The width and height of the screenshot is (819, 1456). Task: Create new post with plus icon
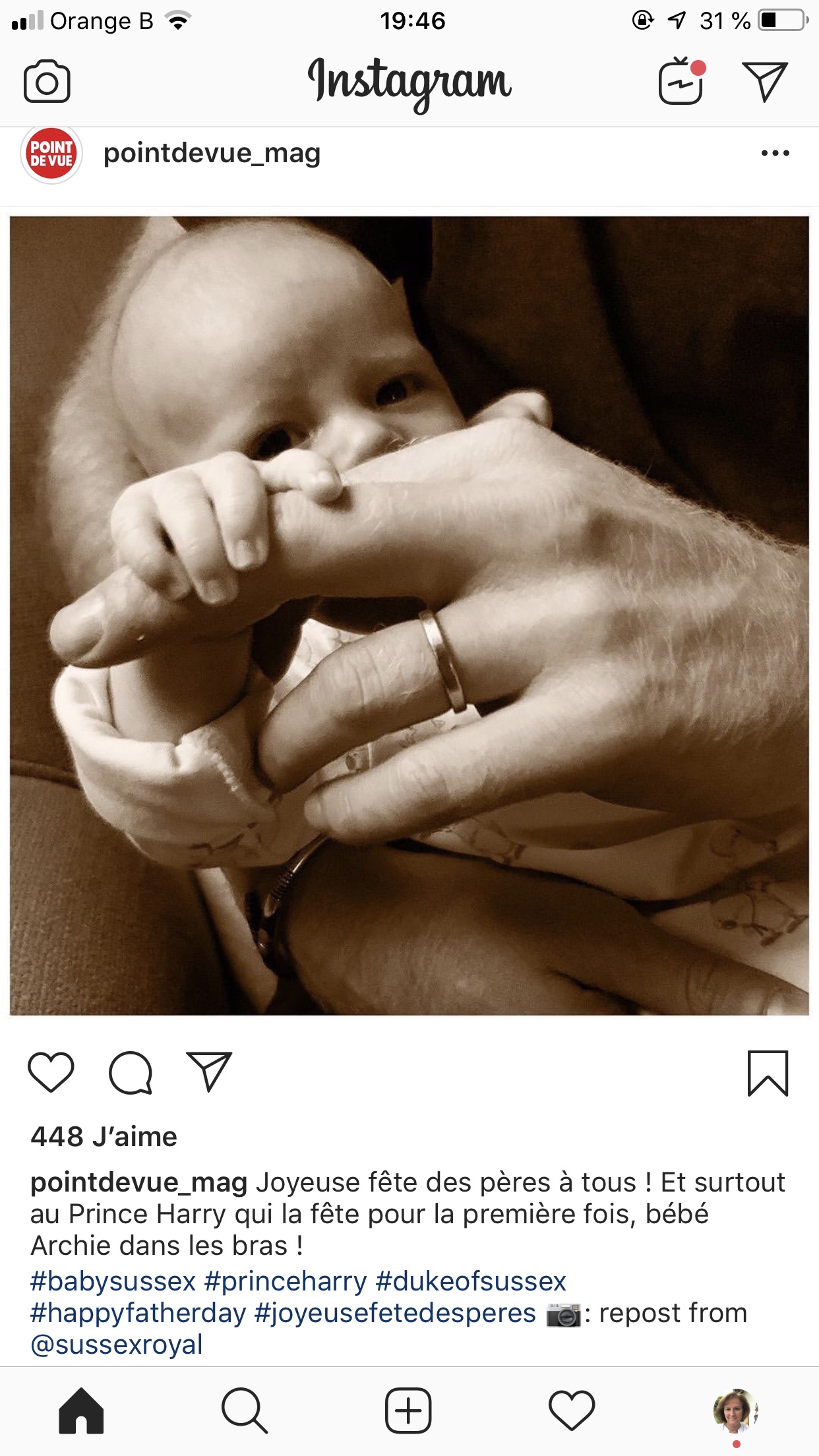coord(408,1411)
